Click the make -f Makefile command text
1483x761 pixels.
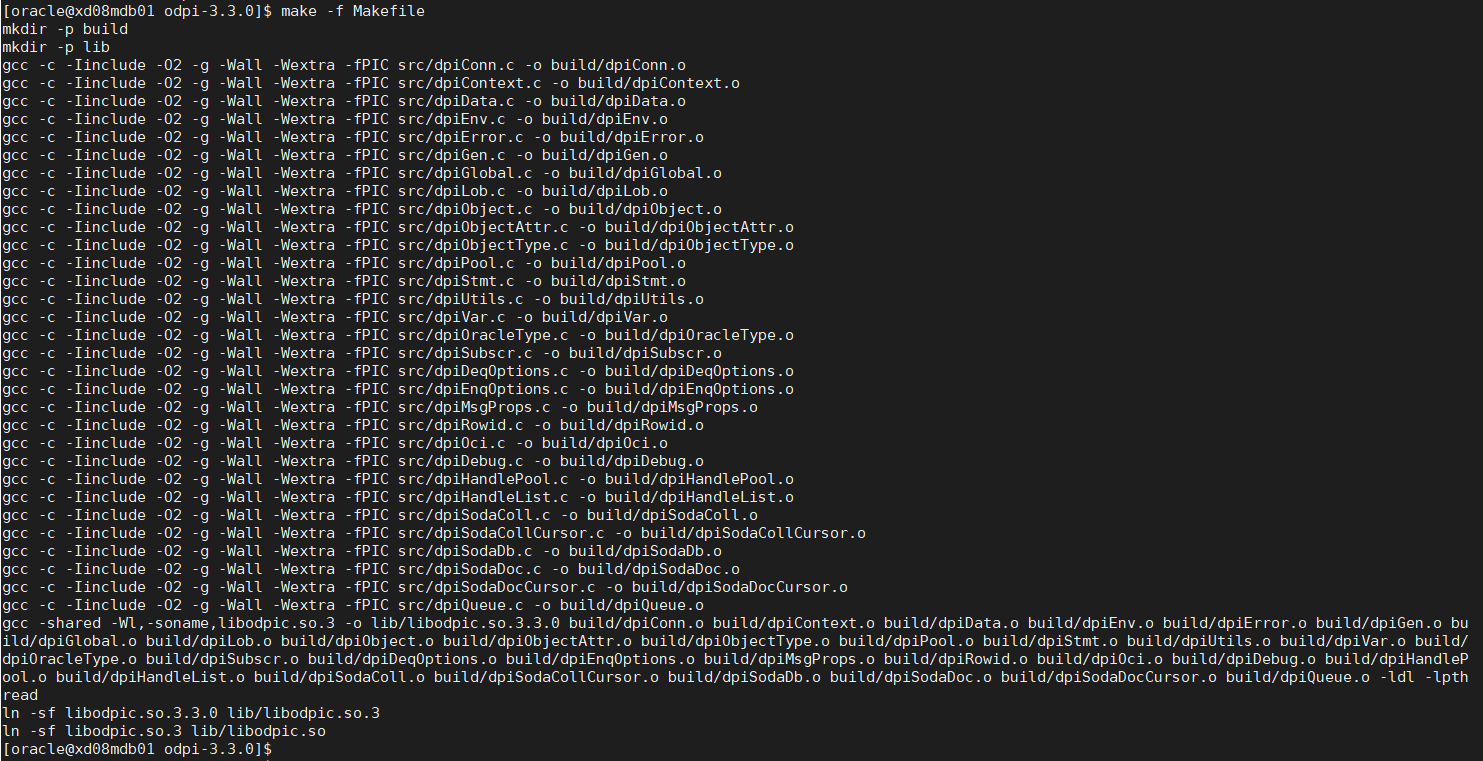coord(352,11)
